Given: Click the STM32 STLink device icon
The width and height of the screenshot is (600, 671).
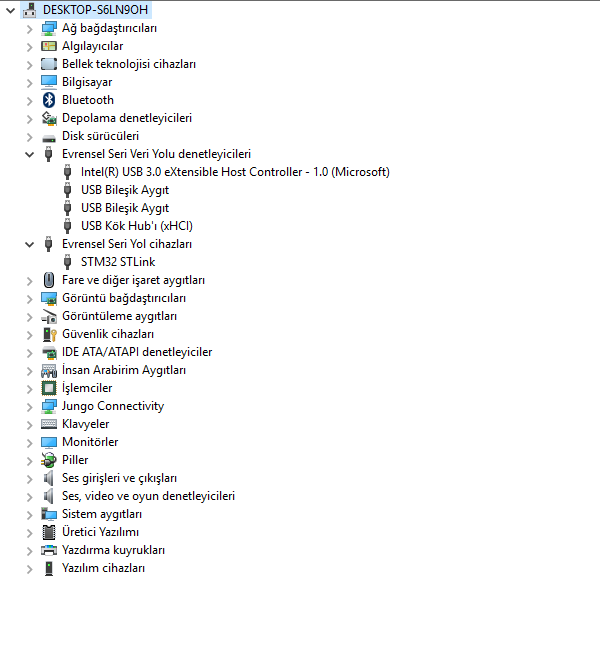Looking at the screenshot, I should [67, 262].
